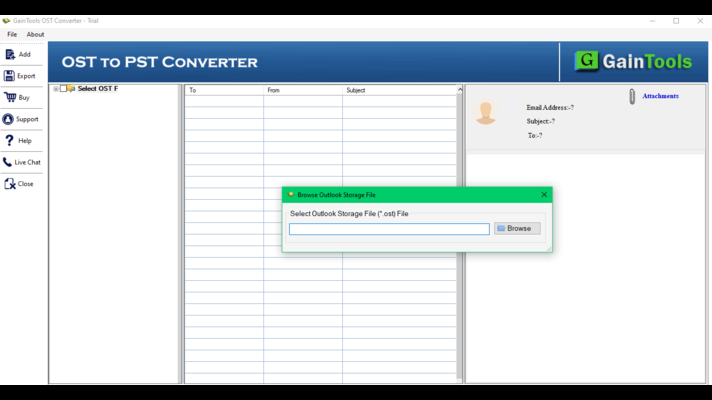The image size is (712, 400).
Task: Close the Browse Outlook Storage File dialog
Action: click(x=544, y=195)
